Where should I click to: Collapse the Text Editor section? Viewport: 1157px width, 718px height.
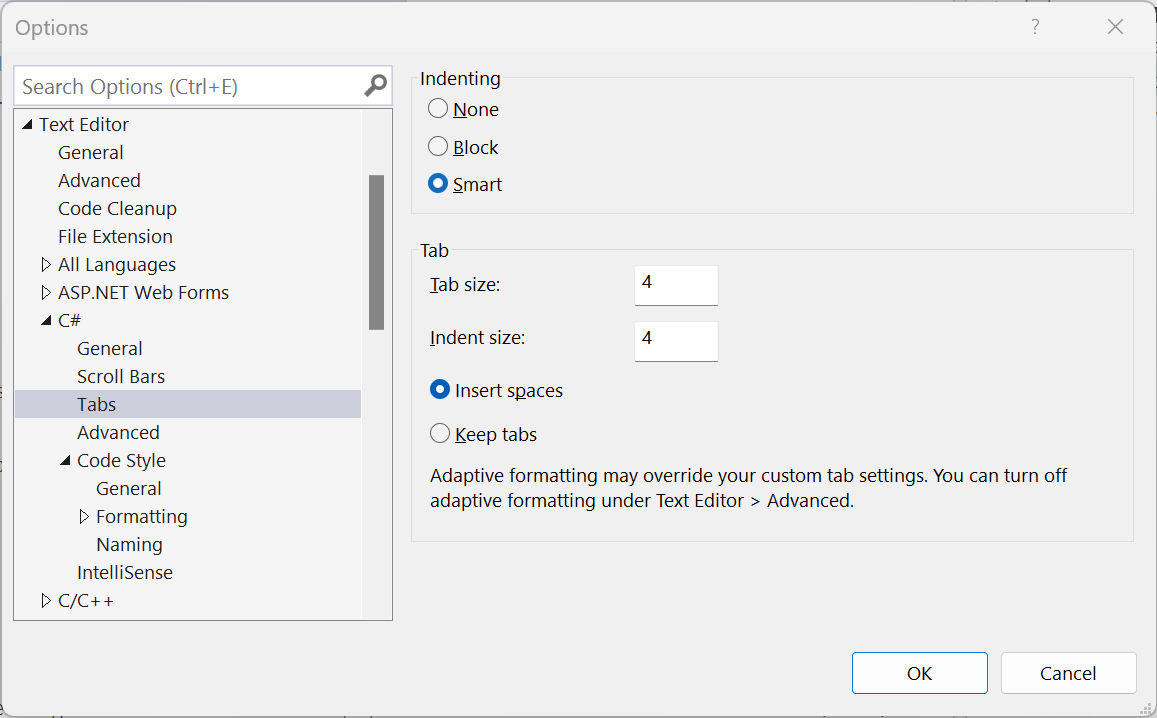pyautogui.click(x=25, y=124)
